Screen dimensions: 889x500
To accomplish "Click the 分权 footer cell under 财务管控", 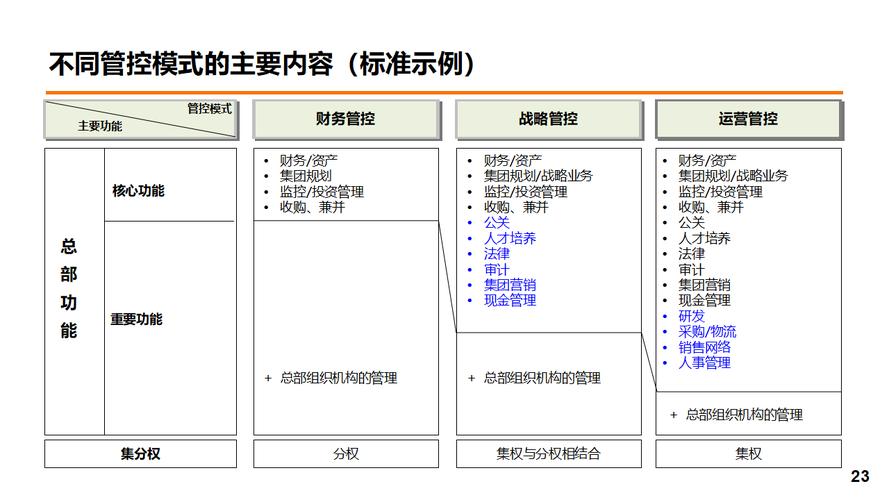I will coord(346,454).
